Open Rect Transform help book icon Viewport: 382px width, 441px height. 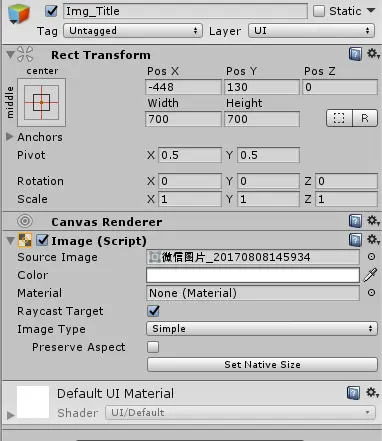click(x=355, y=54)
